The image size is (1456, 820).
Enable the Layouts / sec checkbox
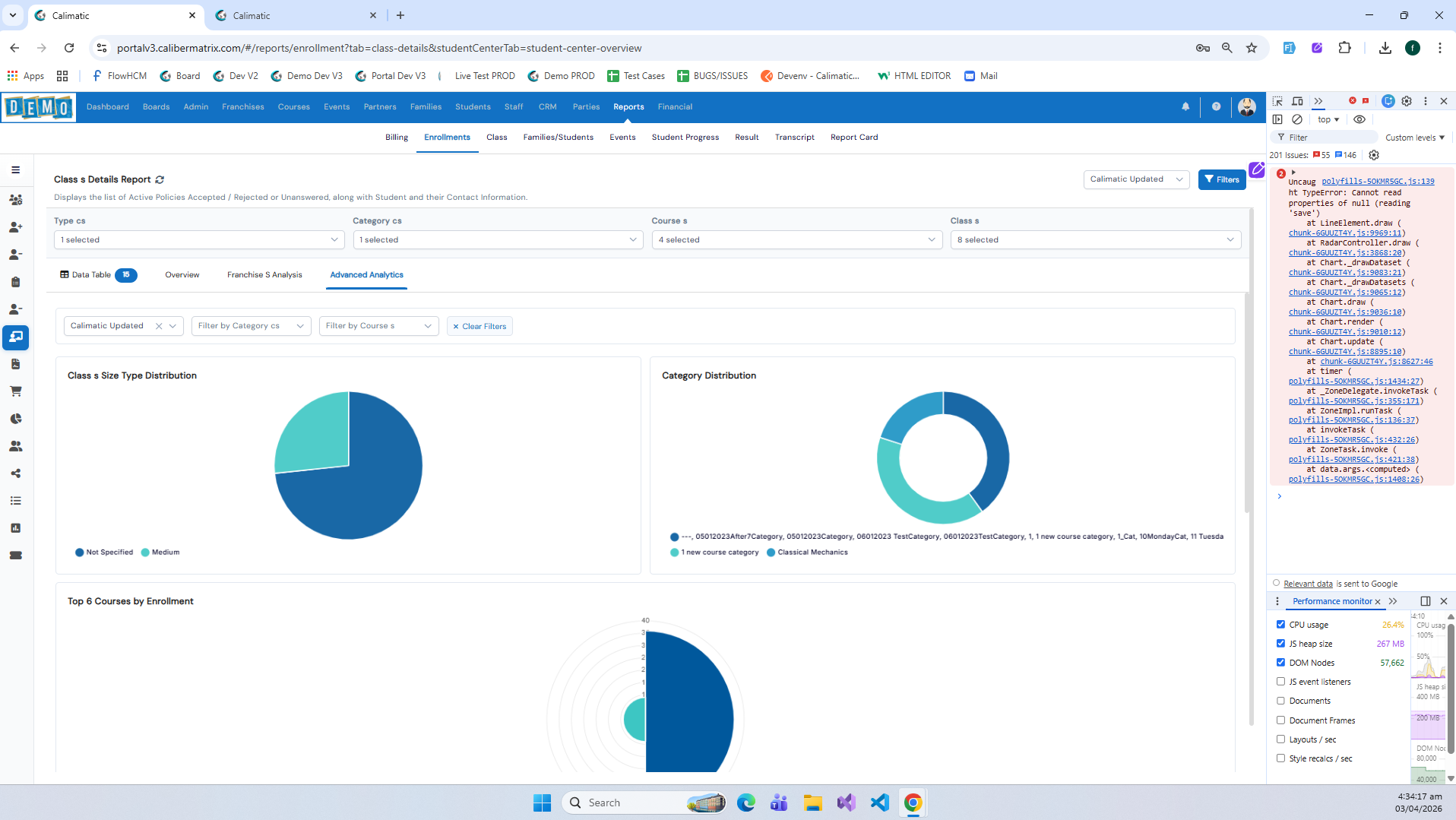pos(1280,739)
